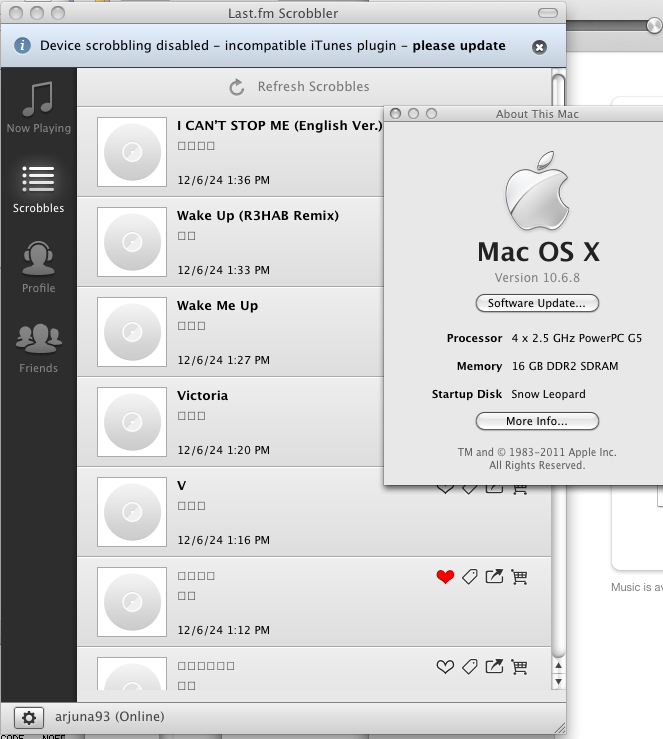
Task: Click the please update link in banner
Action: click(x=459, y=46)
